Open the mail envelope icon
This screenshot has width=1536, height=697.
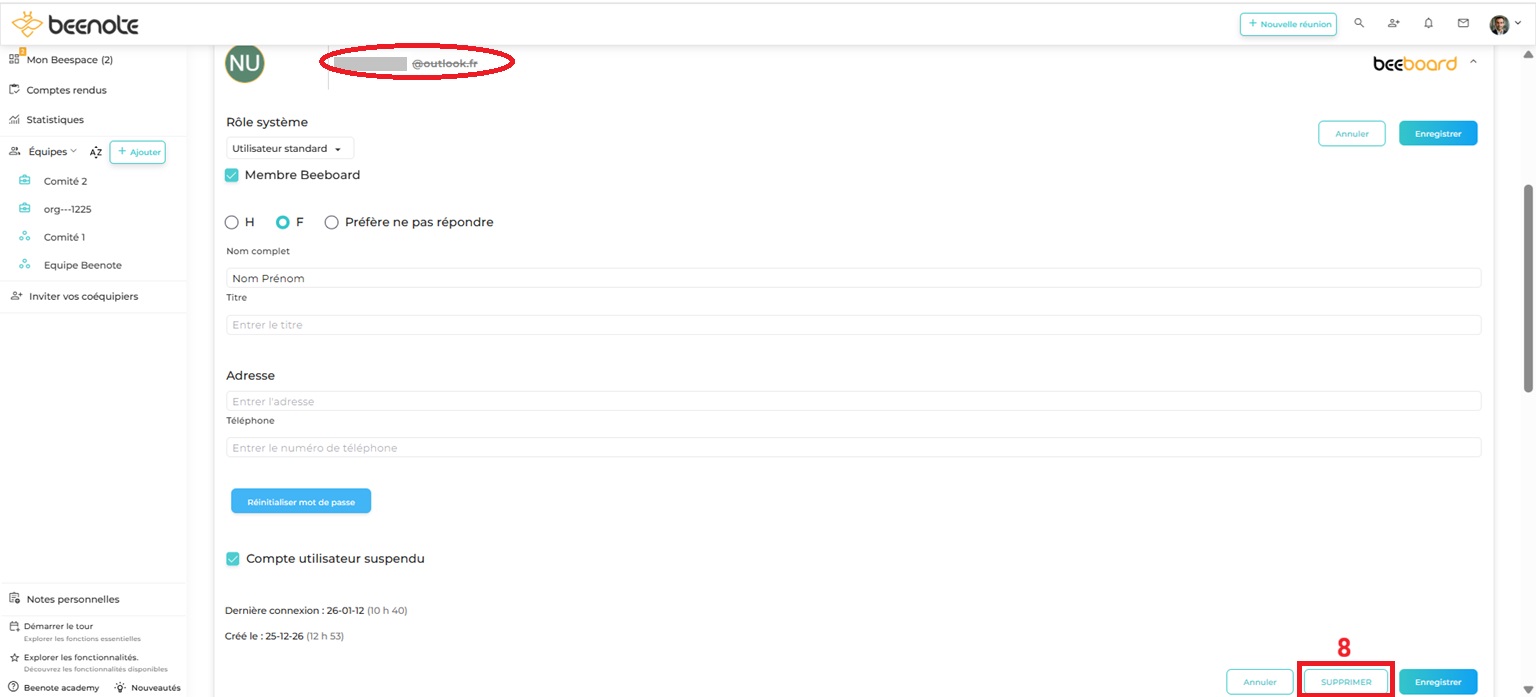pos(1463,23)
